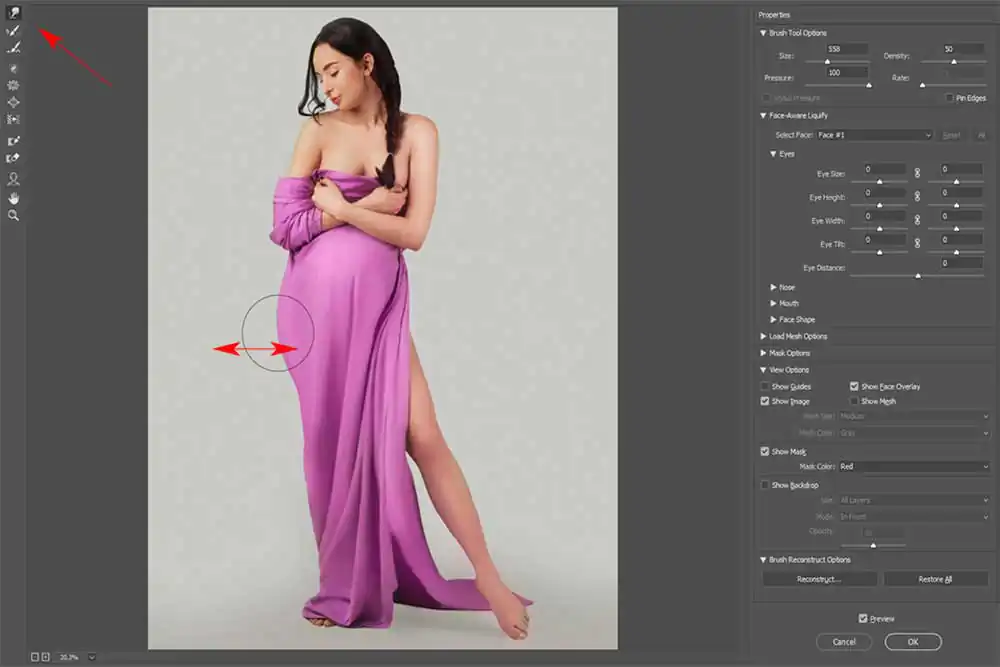Select the Pucker tool
The height and width of the screenshot is (667, 1000).
click(x=13, y=85)
